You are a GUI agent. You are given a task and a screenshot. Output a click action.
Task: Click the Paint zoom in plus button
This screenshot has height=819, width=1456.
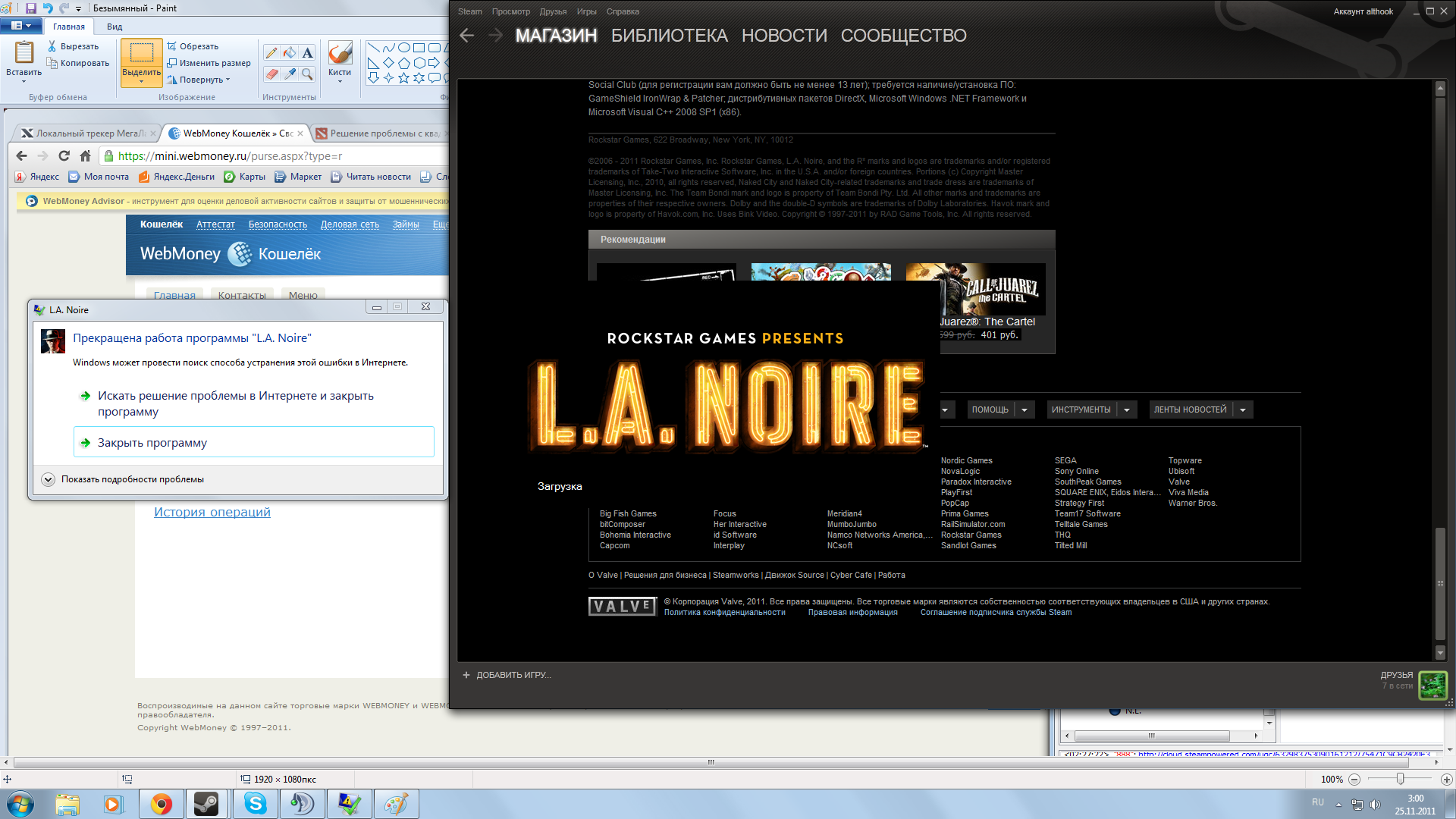[1446, 779]
